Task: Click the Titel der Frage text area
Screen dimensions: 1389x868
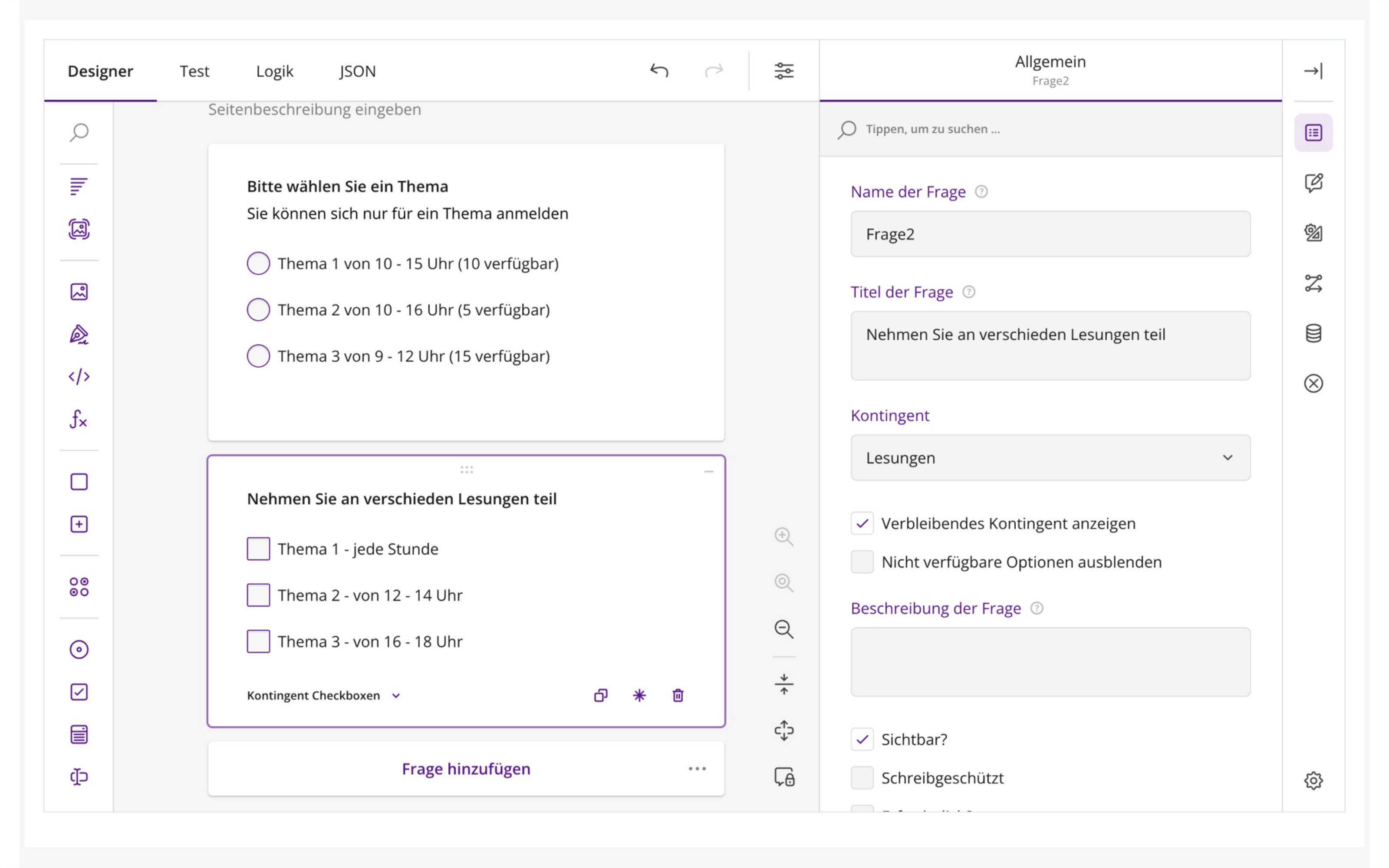Action: coord(1050,345)
